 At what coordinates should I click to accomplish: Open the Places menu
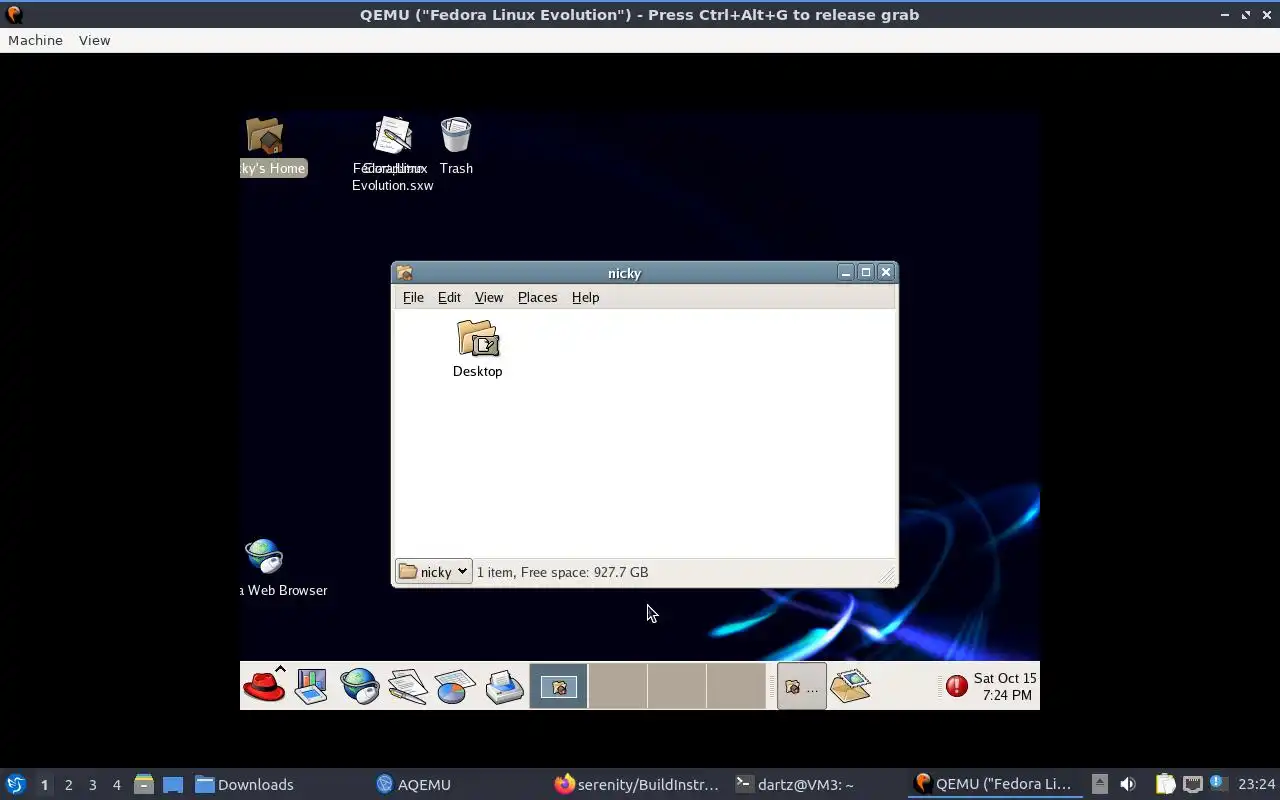[537, 297]
